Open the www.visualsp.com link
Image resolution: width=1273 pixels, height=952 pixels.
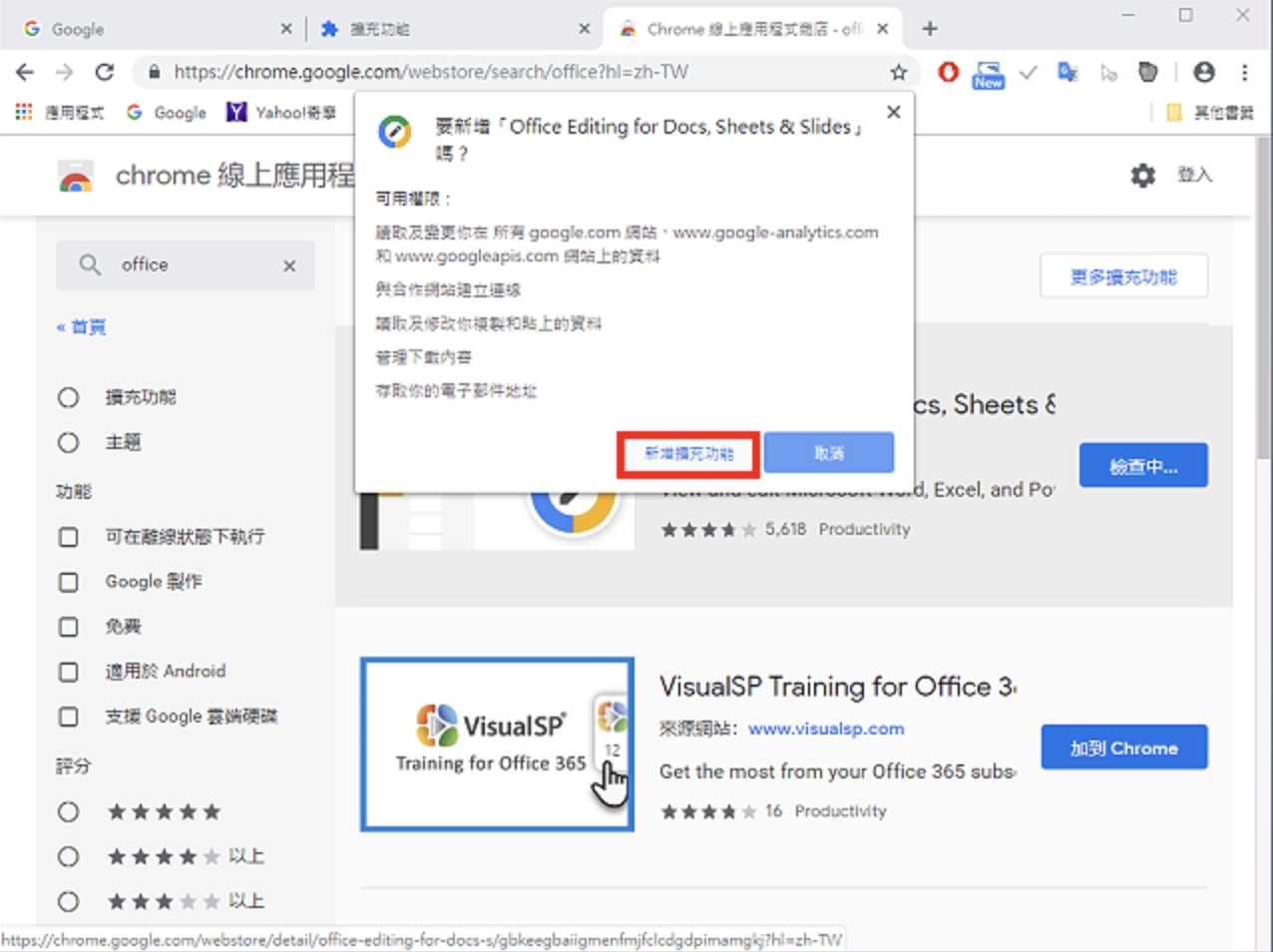(826, 728)
